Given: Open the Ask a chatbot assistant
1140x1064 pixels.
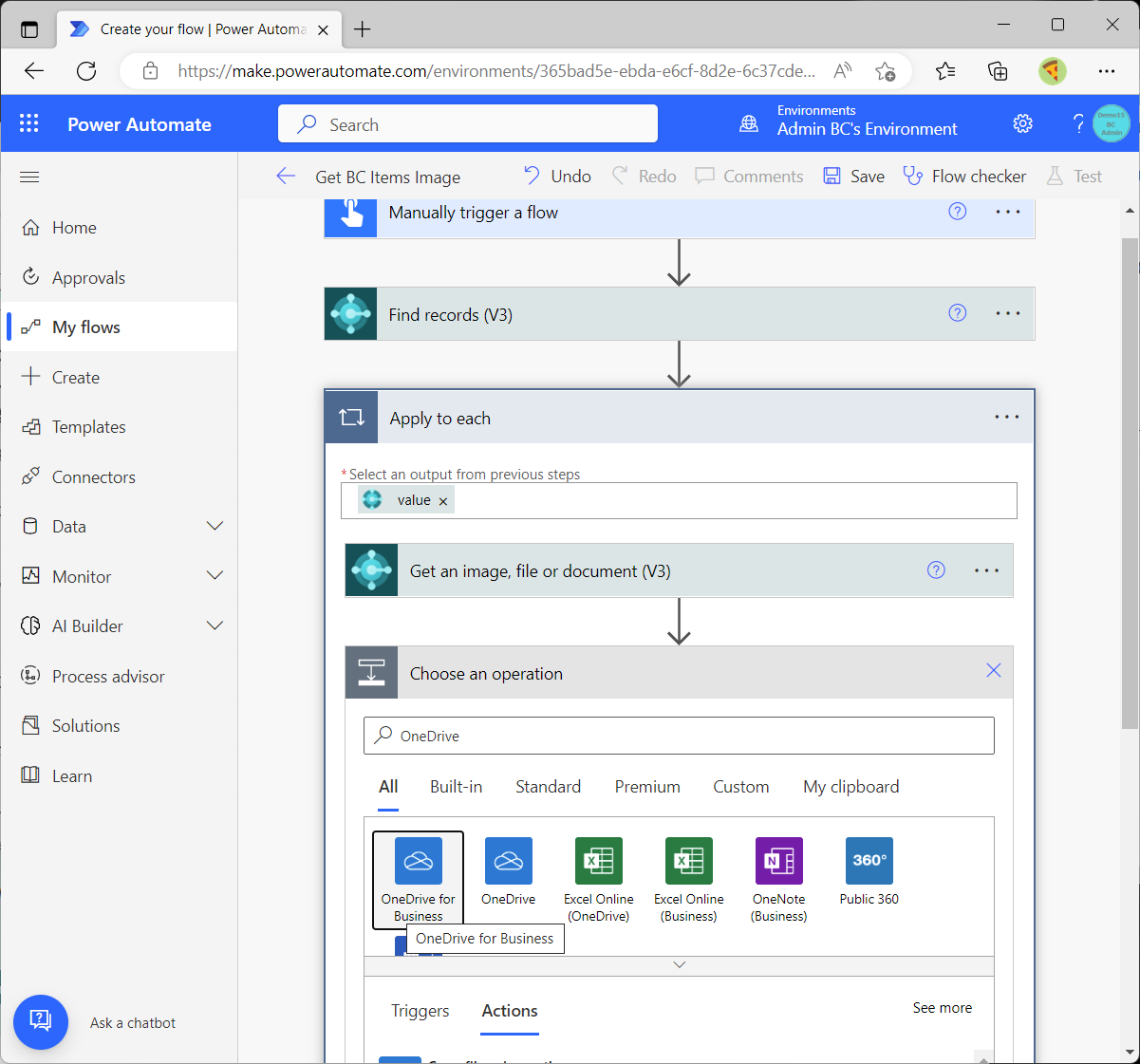Looking at the screenshot, I should tap(41, 1022).
